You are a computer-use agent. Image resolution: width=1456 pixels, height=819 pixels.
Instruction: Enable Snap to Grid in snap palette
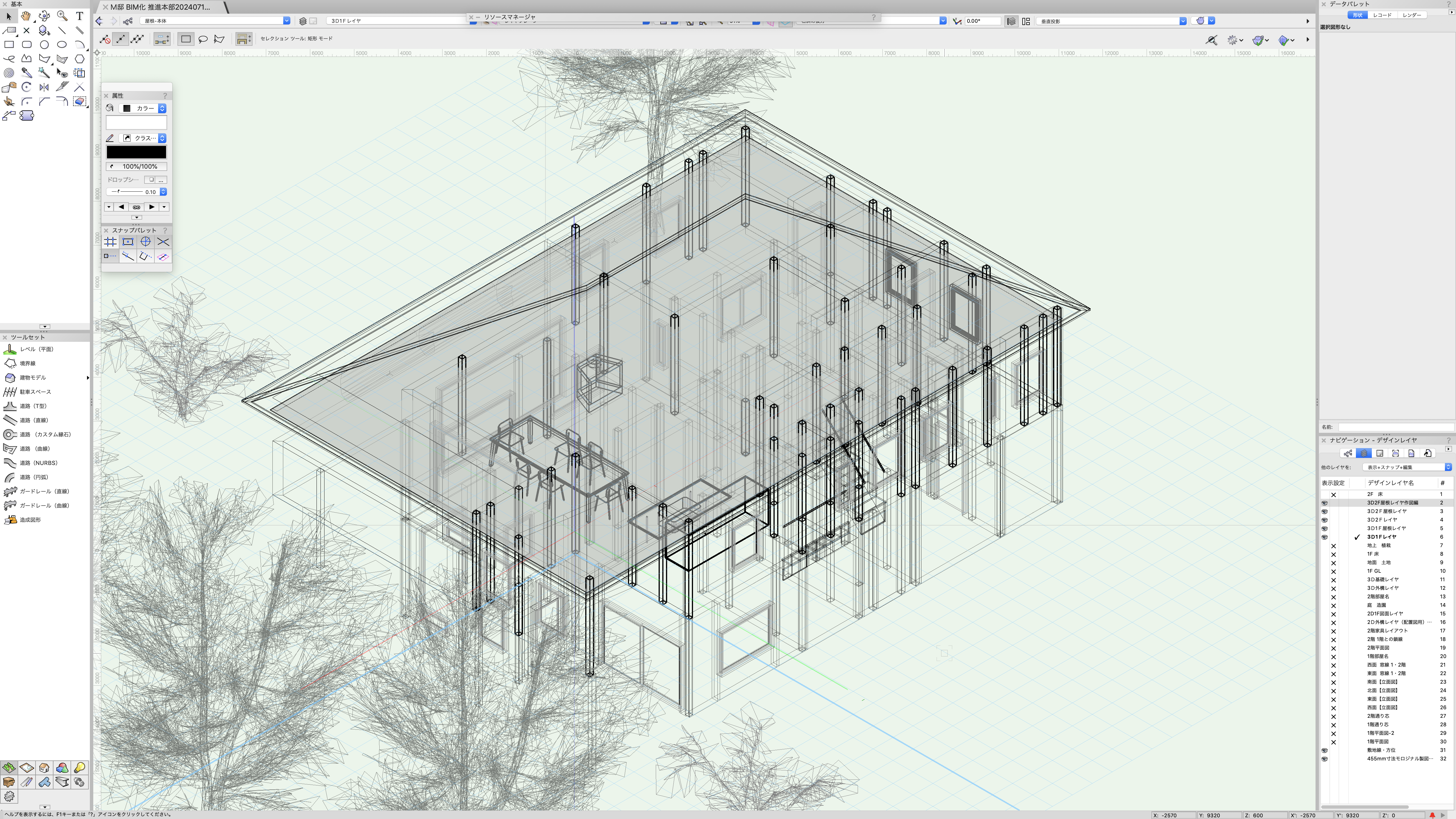110,242
